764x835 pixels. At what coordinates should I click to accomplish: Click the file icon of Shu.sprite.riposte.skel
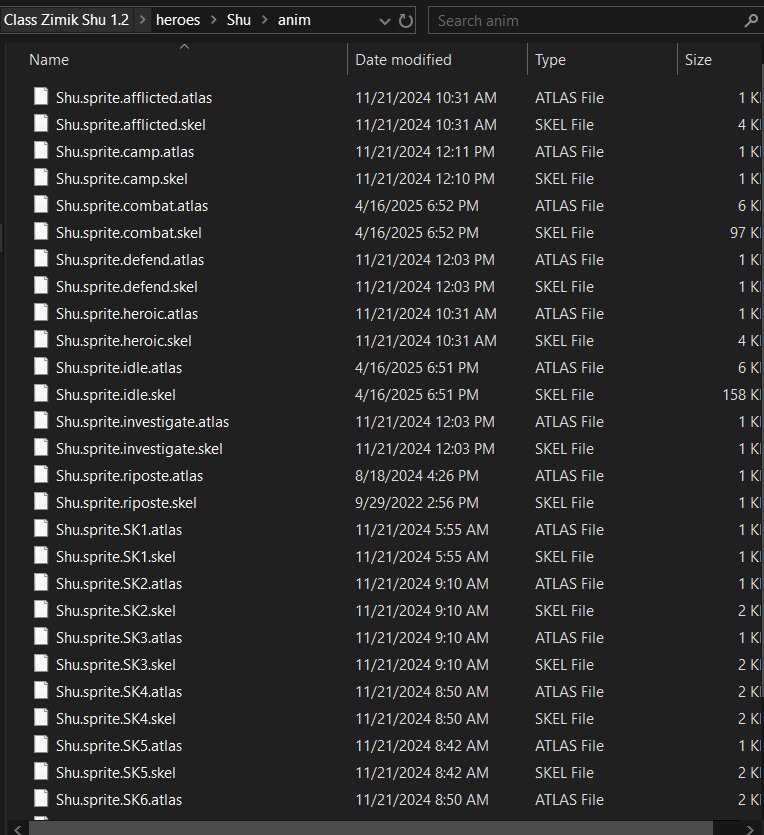(41, 502)
